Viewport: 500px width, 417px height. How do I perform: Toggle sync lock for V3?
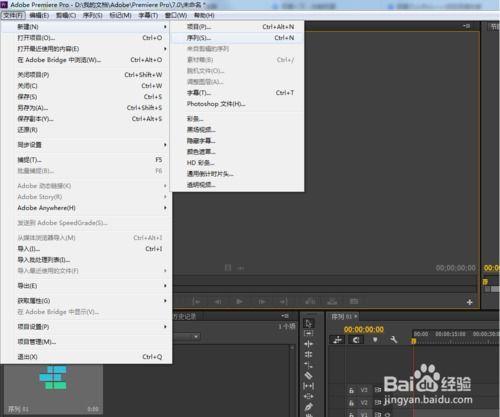tap(377, 390)
